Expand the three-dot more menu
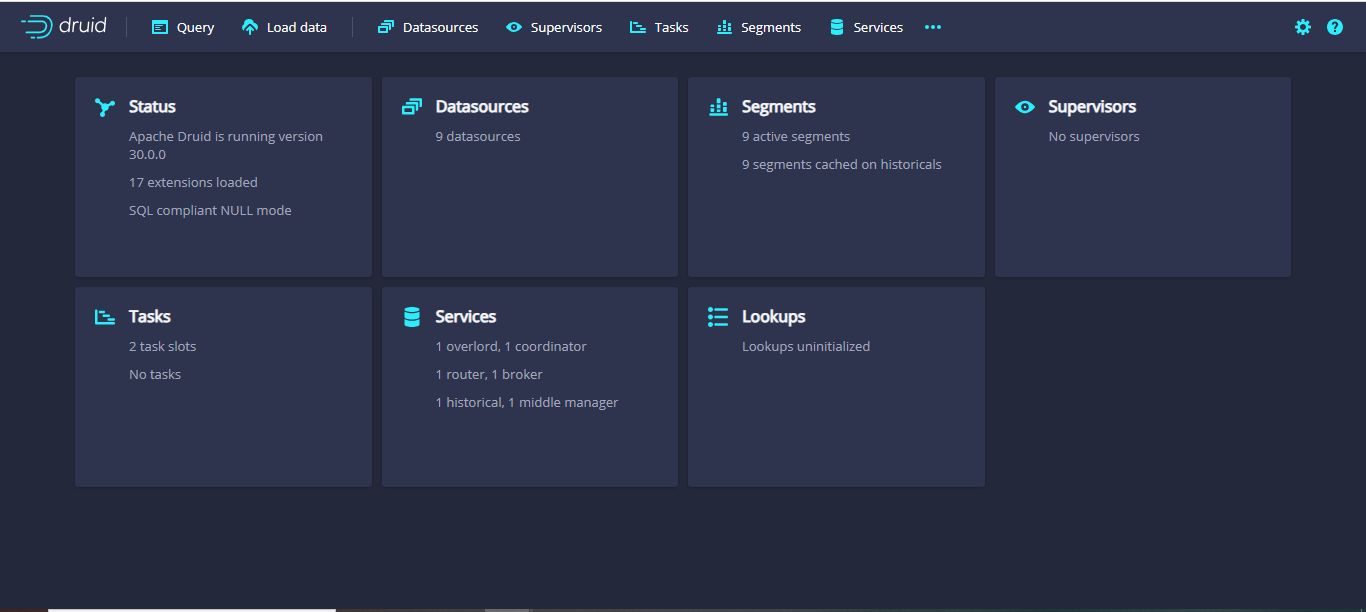Screen dimensions: 1366x612 tap(932, 27)
